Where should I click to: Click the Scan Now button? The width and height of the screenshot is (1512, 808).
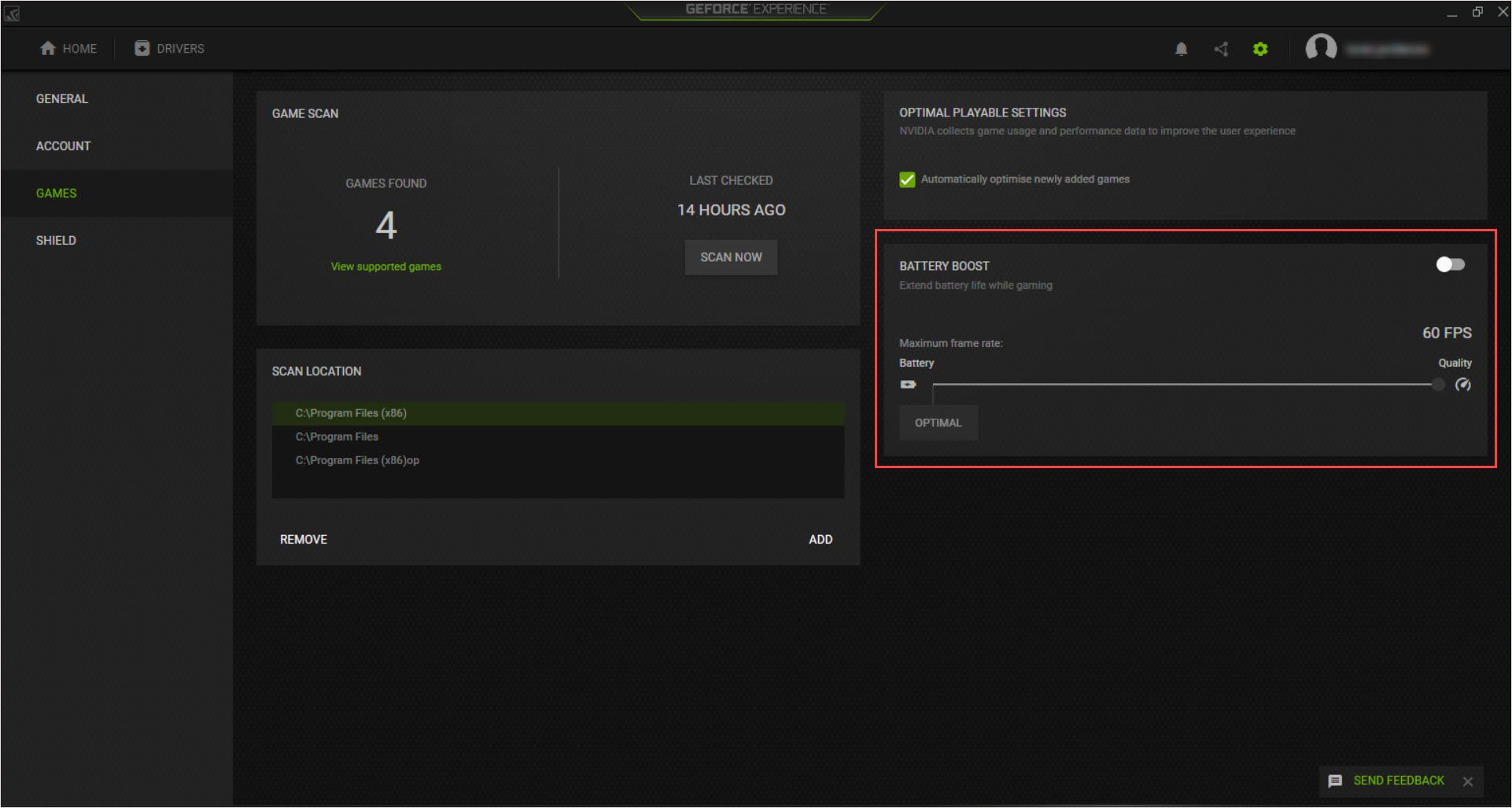coord(731,257)
